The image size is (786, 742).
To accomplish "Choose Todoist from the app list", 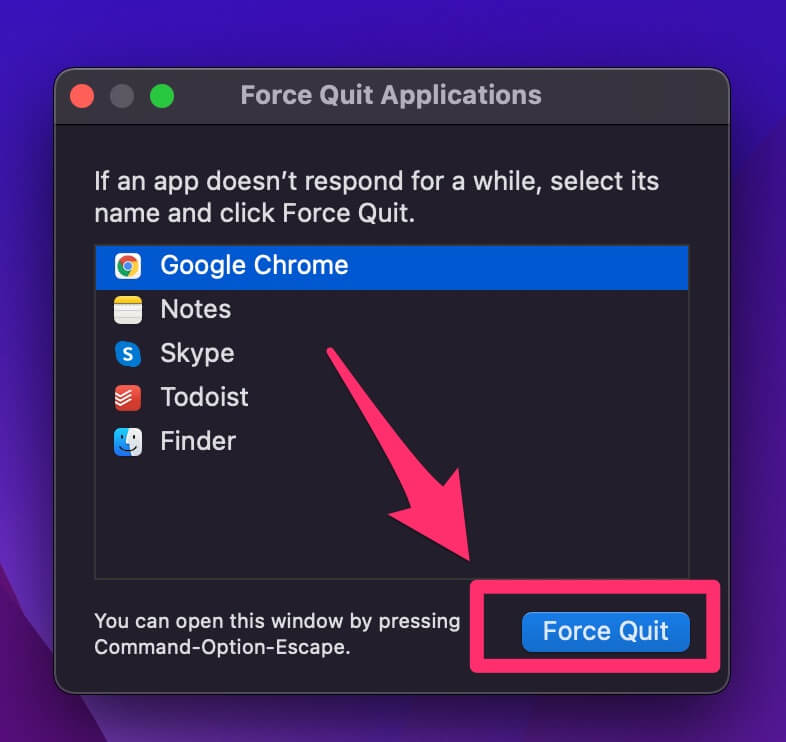I will tap(391, 398).
